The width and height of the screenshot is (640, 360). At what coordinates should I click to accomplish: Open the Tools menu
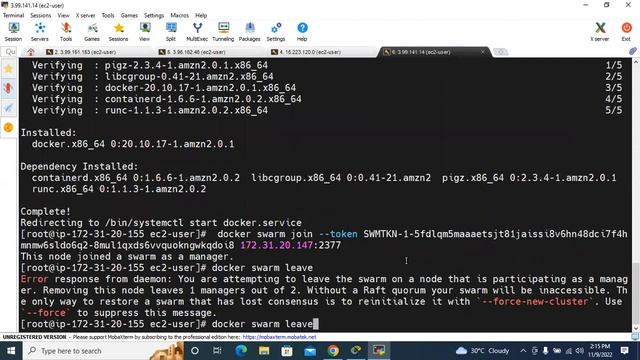(108, 15)
